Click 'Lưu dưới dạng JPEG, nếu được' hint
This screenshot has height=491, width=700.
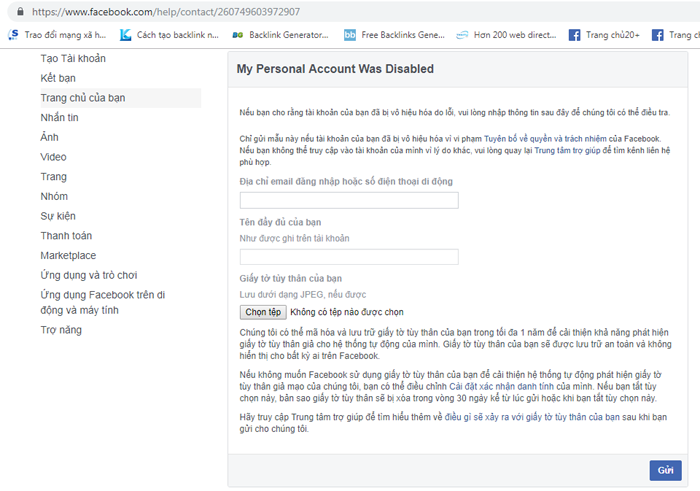[x=303, y=295]
